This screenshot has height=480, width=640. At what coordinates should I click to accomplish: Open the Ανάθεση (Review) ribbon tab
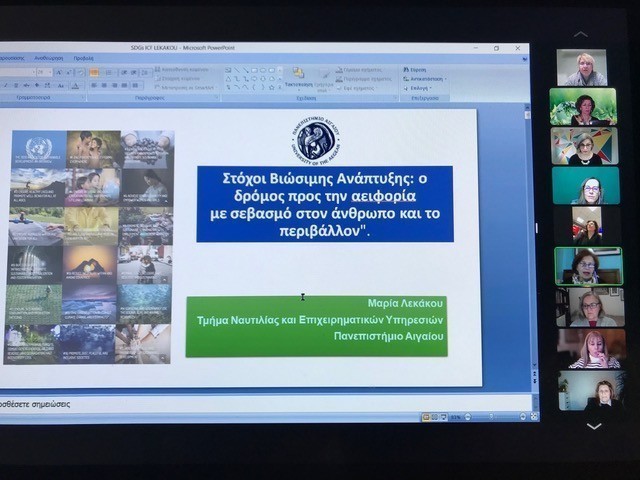[x=48, y=58]
